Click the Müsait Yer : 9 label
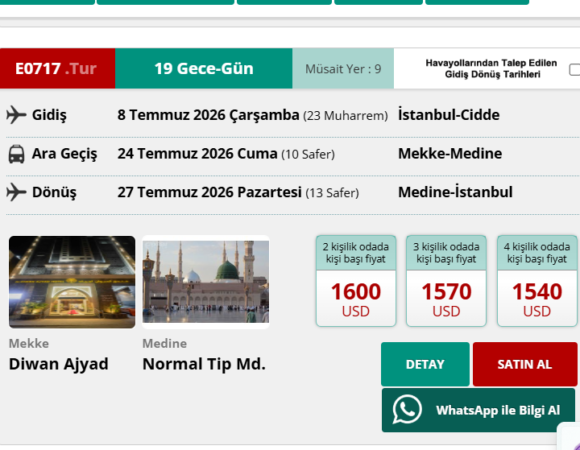This screenshot has width=580, height=450. (x=343, y=68)
